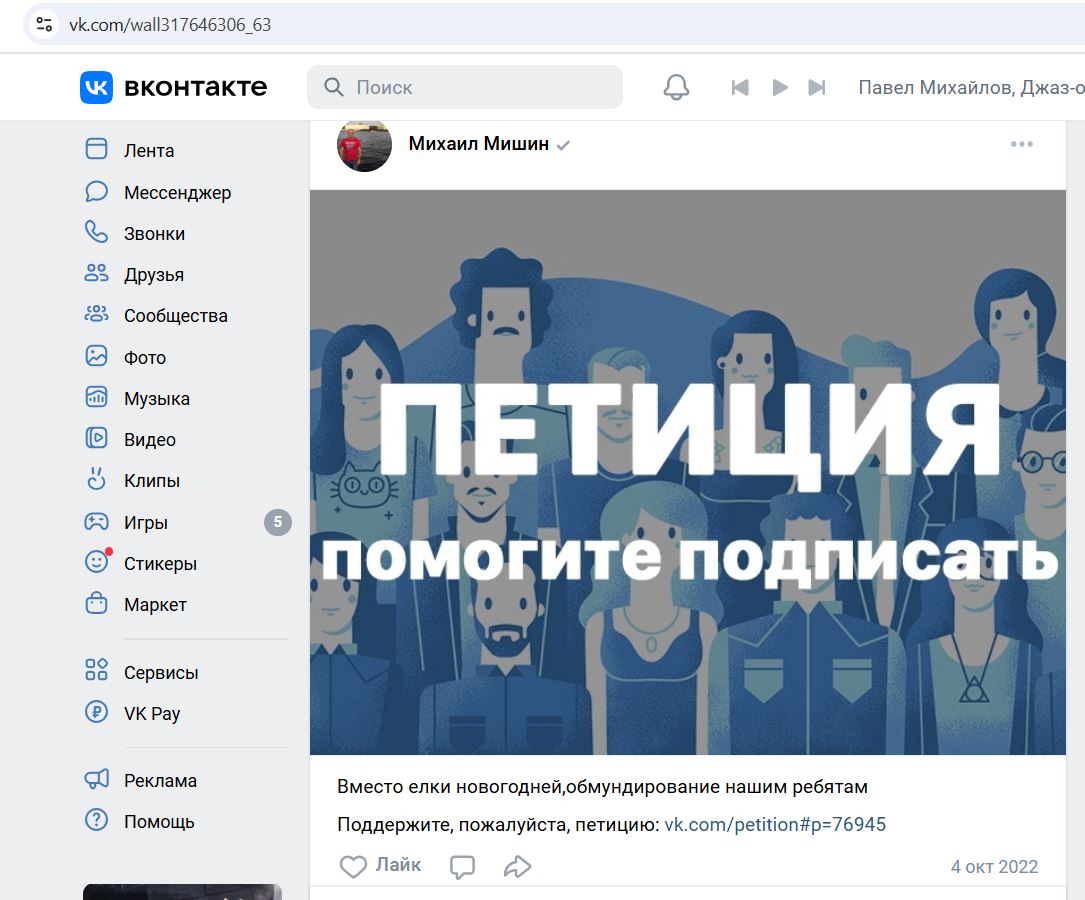This screenshot has height=900, width=1085.
Task: Open the post's three-dot options menu
Action: (x=1021, y=144)
